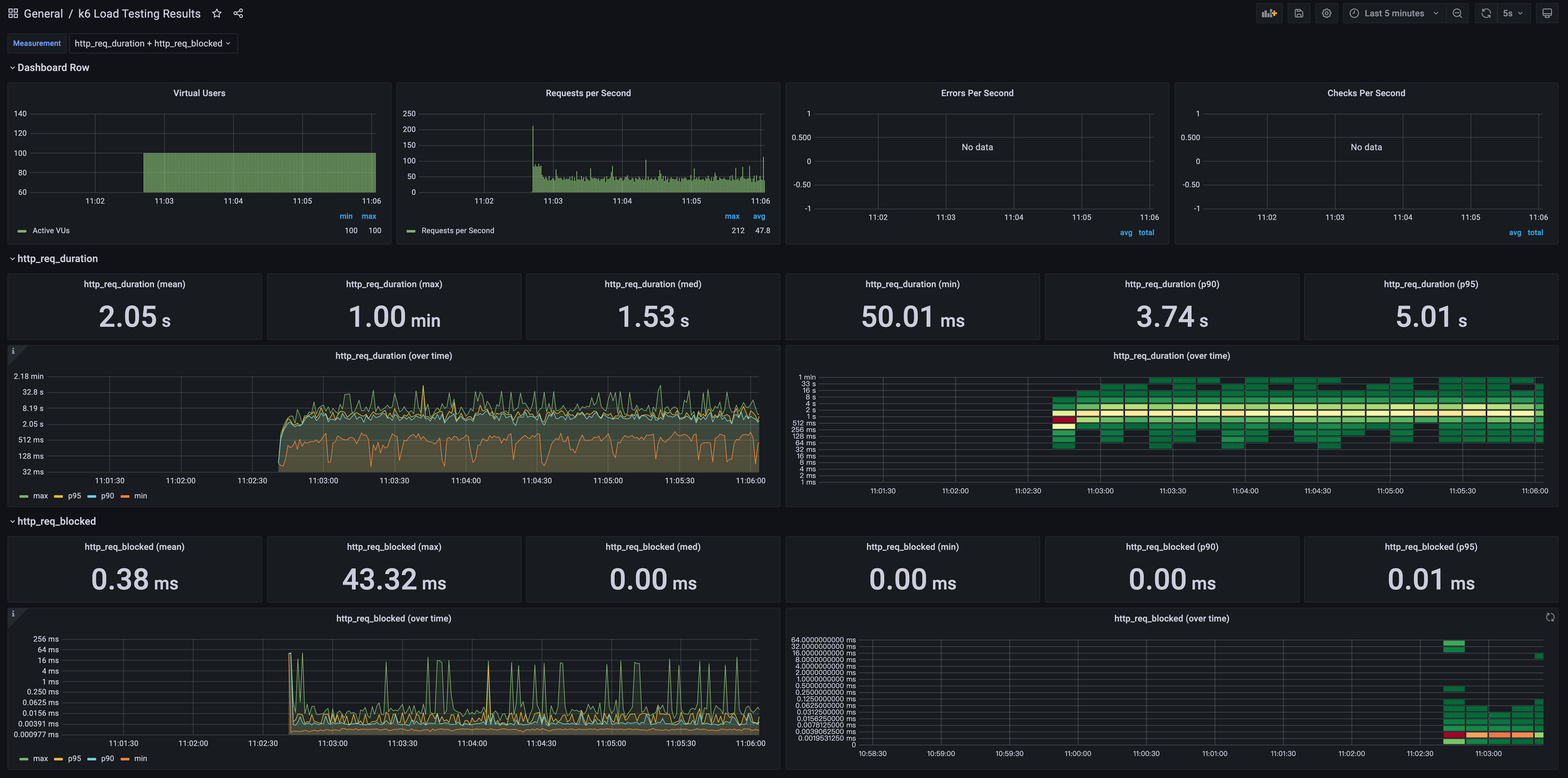Open http_req_duration (max) panel title menu
The width and height of the screenshot is (1568, 778).
[394, 284]
